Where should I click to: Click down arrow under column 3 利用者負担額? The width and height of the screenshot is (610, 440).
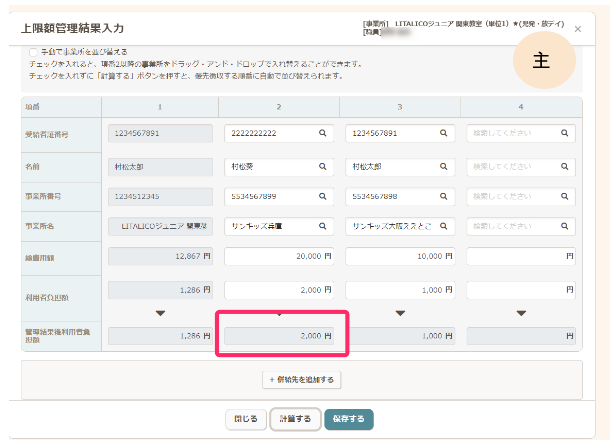400,313
